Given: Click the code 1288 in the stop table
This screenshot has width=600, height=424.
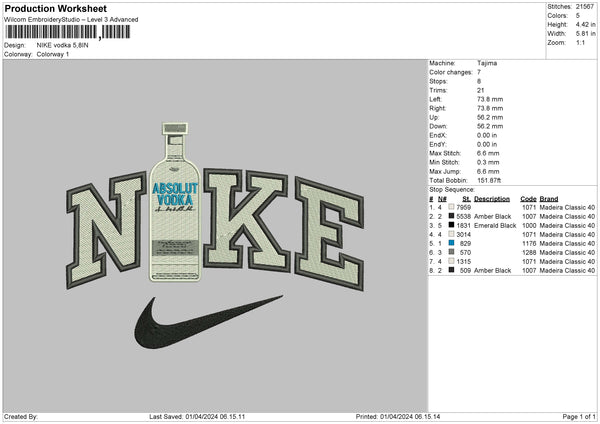Looking at the screenshot, I should [x=529, y=253].
